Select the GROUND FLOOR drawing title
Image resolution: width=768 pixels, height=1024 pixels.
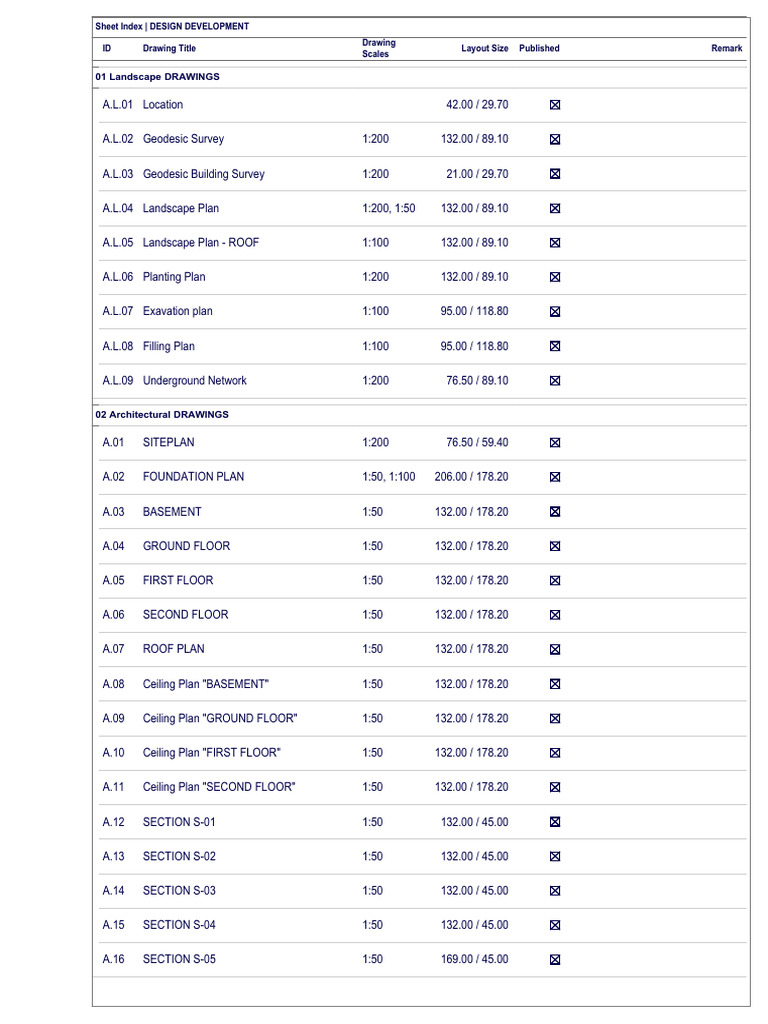pyautogui.click(x=186, y=546)
